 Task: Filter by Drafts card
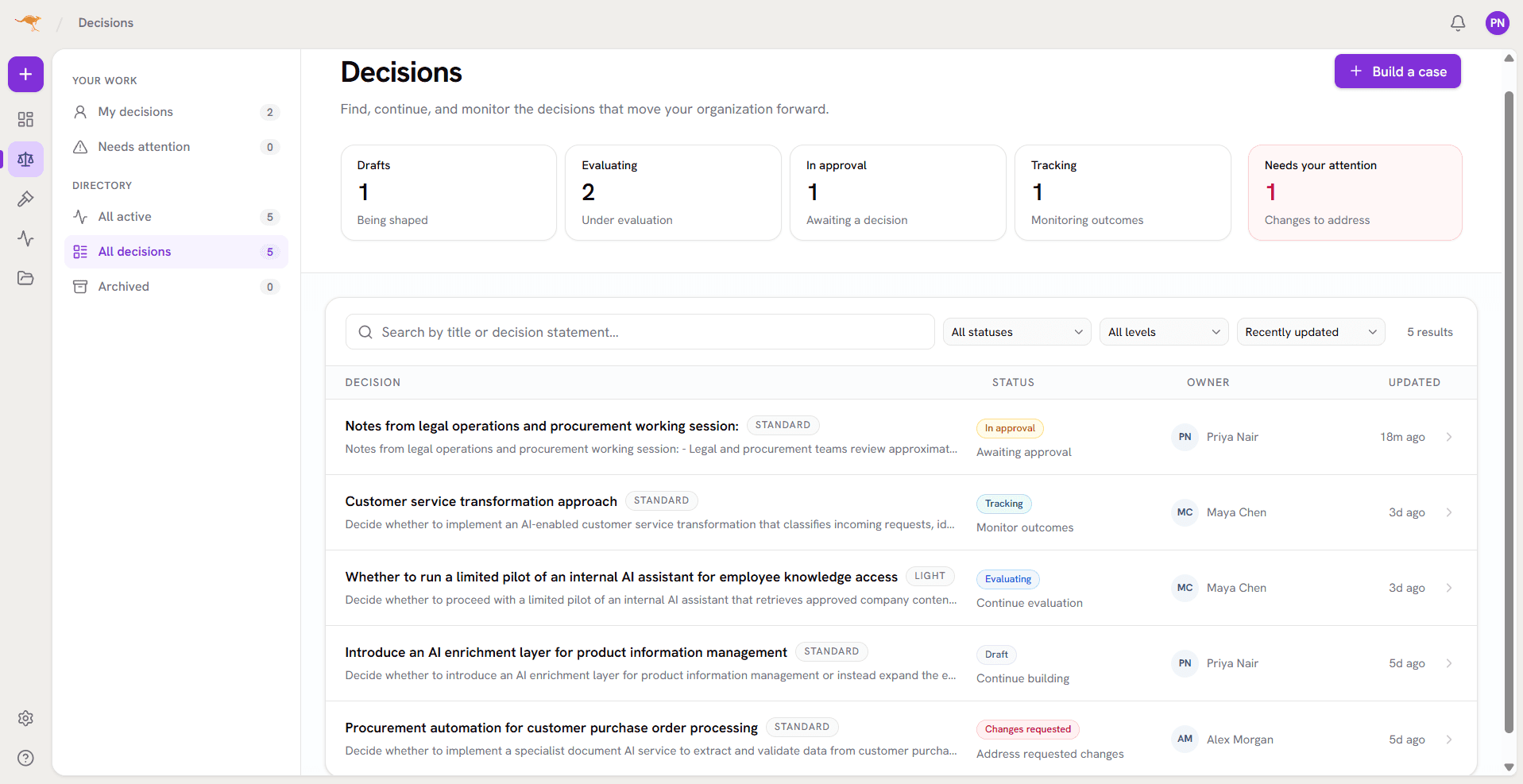pos(449,192)
